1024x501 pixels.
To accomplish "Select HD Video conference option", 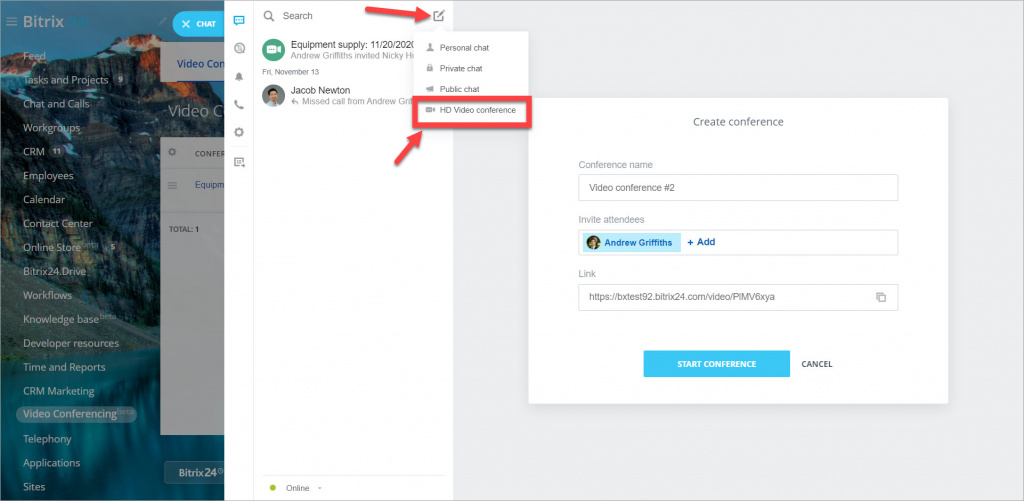I will click(x=472, y=110).
